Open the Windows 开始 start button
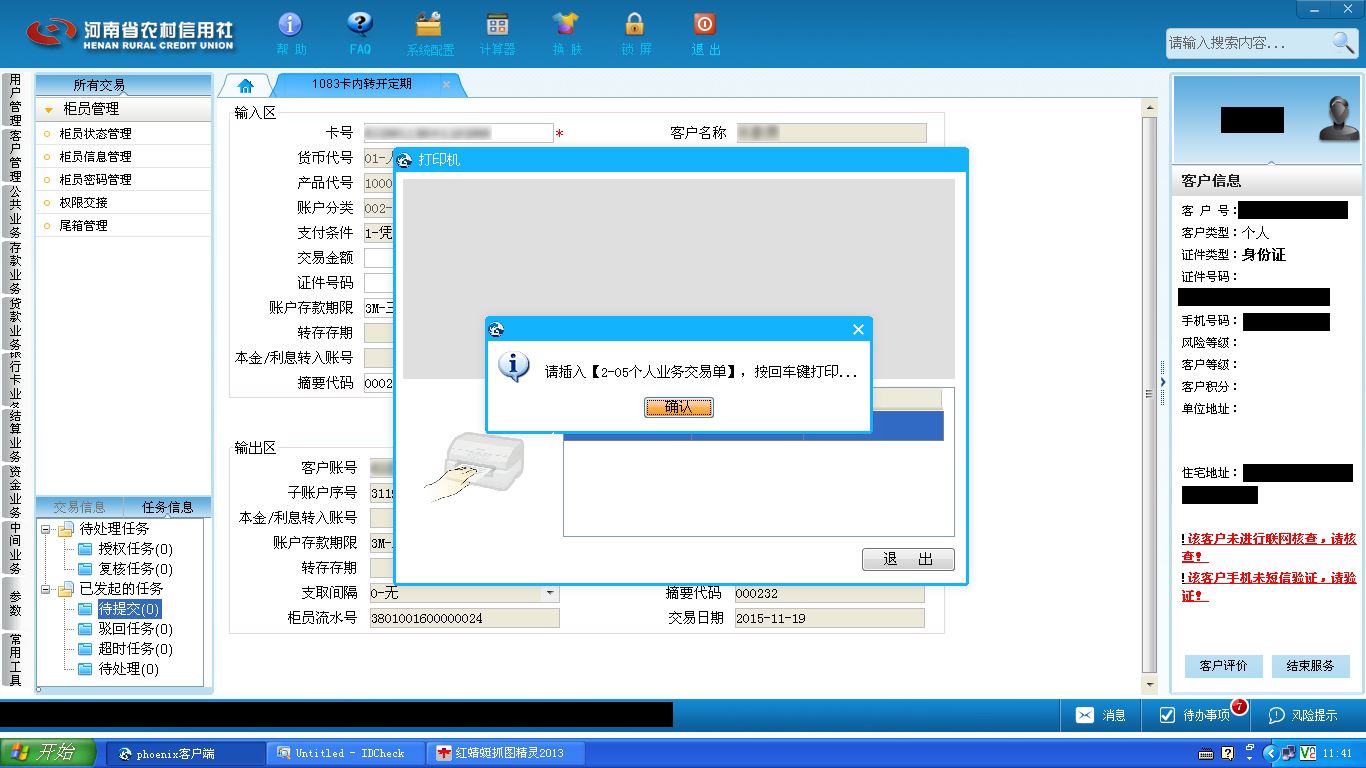 click(48, 753)
